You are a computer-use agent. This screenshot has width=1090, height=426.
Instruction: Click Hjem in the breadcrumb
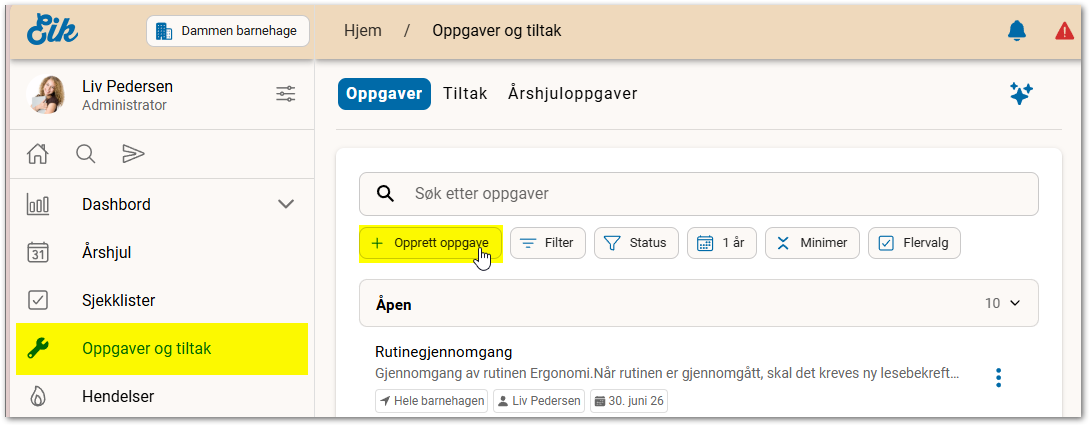[x=363, y=31]
